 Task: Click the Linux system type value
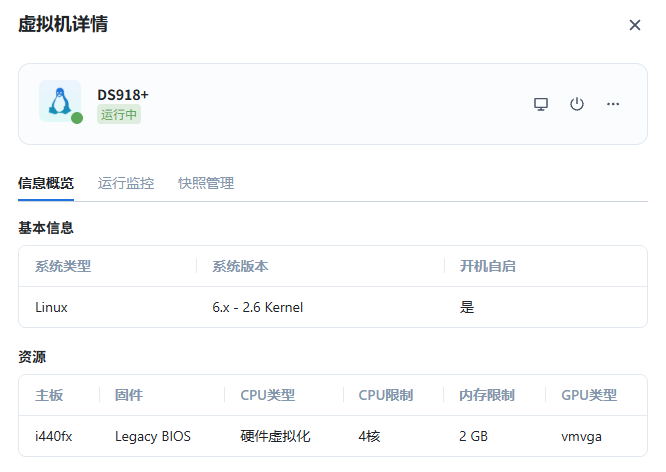pos(51,307)
